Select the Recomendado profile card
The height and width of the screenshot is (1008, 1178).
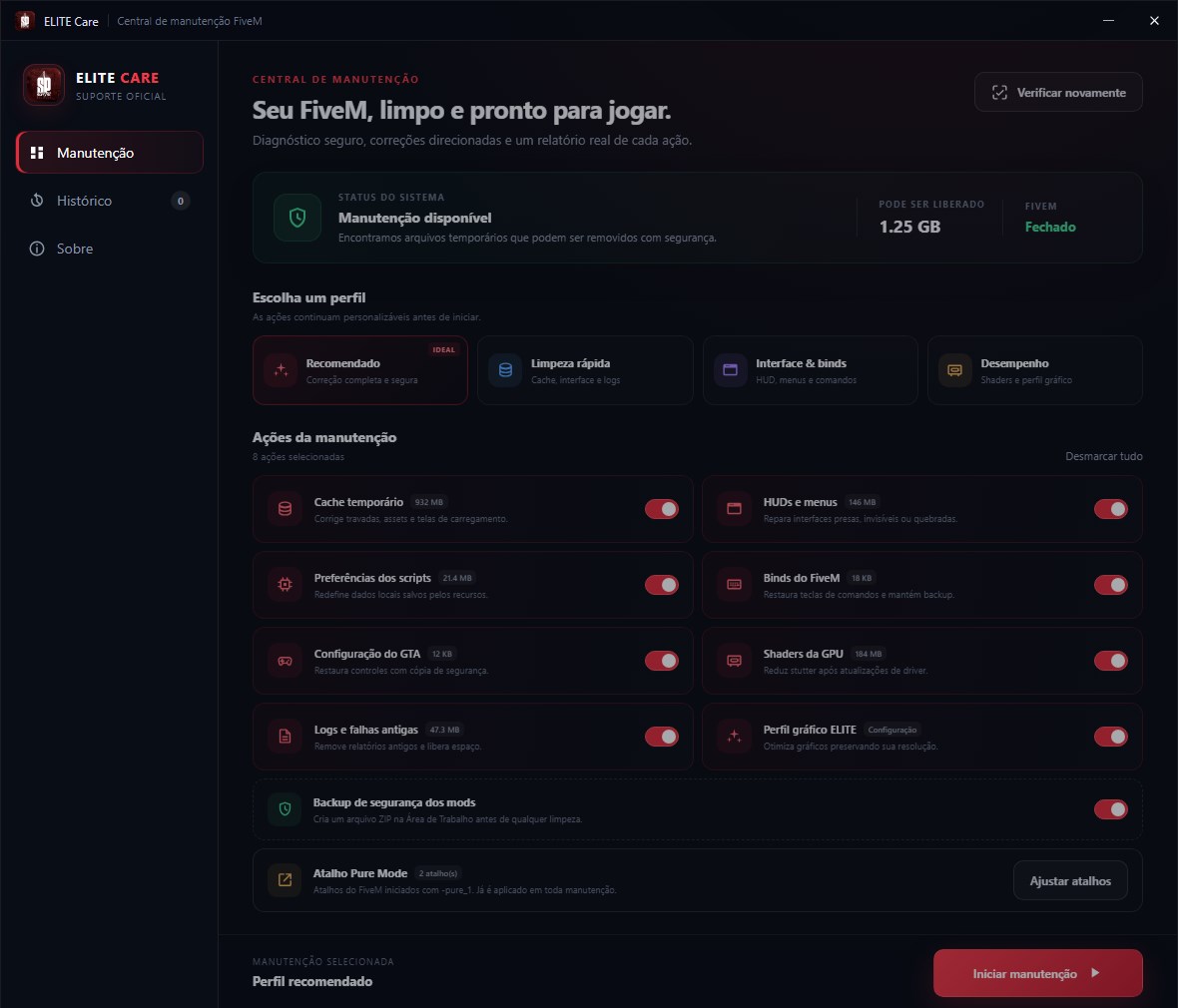[359, 370]
